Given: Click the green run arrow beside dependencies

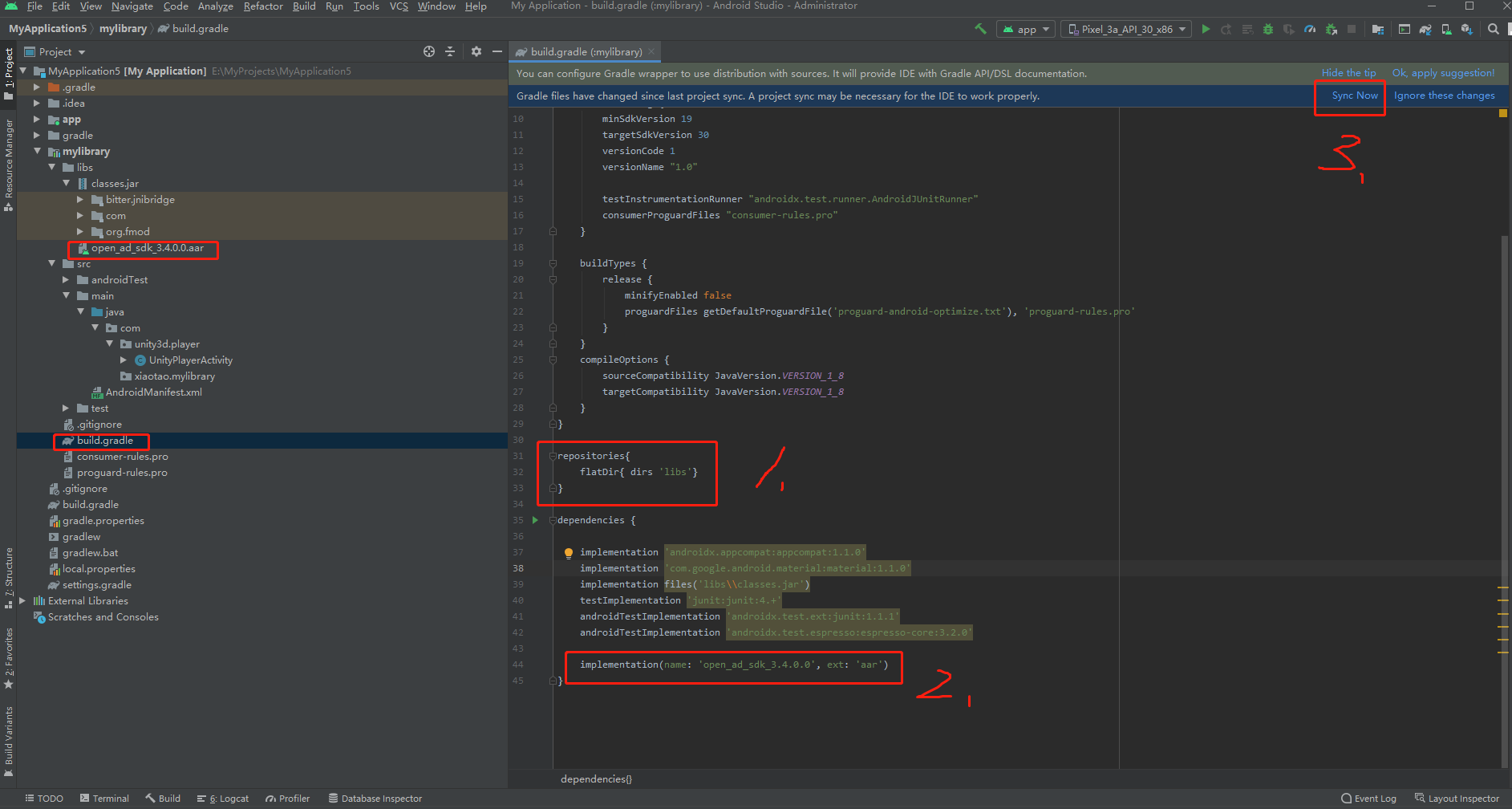Looking at the screenshot, I should pos(535,520).
